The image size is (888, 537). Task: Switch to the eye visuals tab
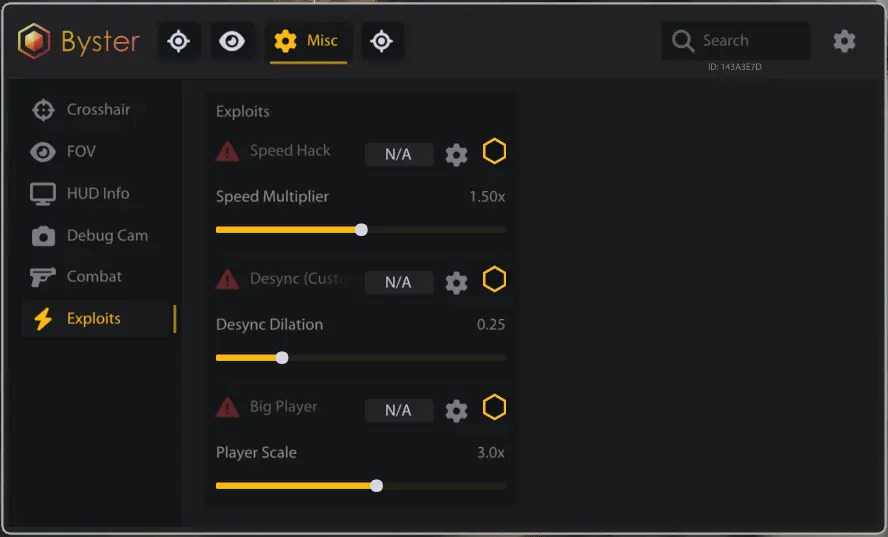[232, 41]
